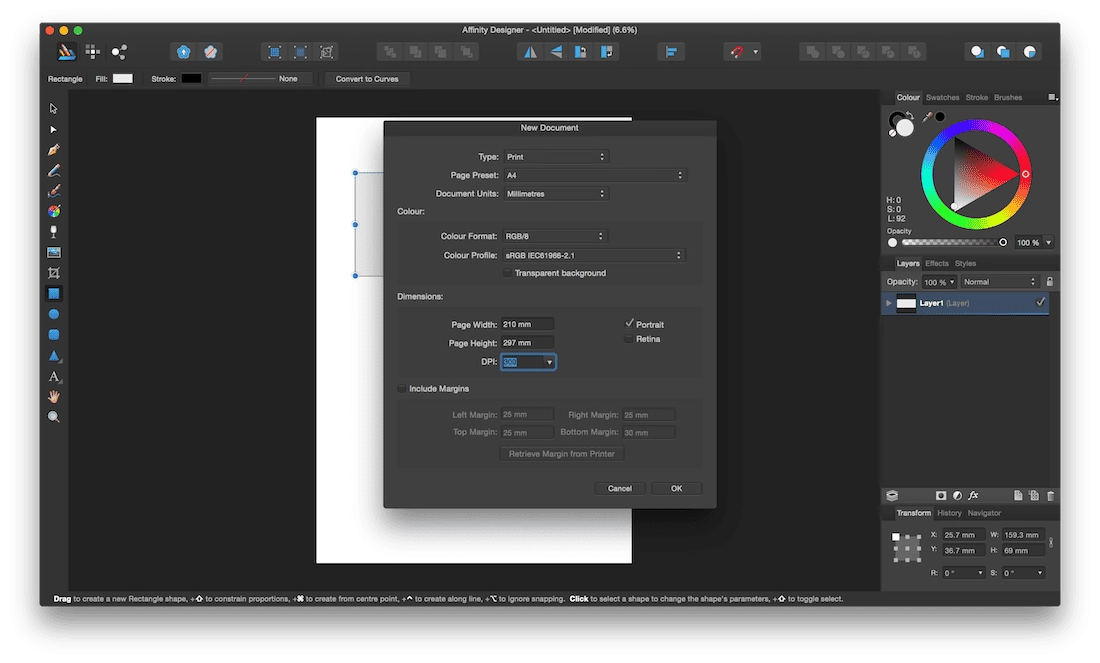Click the layer effects fx icon
The width and height of the screenshot is (1100, 663).
[x=973, y=495]
